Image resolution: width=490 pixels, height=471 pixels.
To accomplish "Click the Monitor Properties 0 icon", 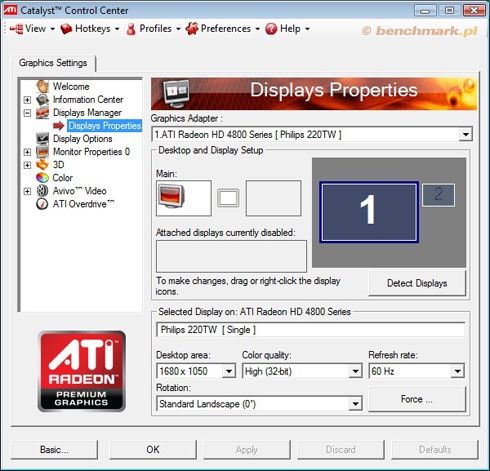I will 42,152.
